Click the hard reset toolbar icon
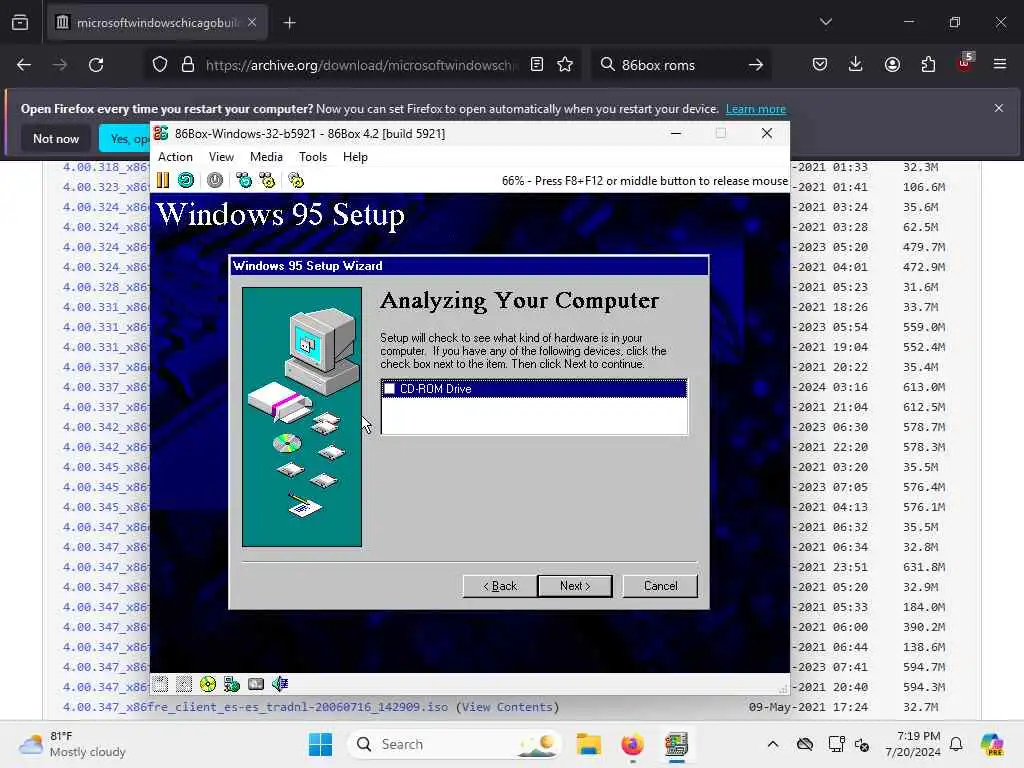This screenshot has height=768, width=1024. coord(186,180)
